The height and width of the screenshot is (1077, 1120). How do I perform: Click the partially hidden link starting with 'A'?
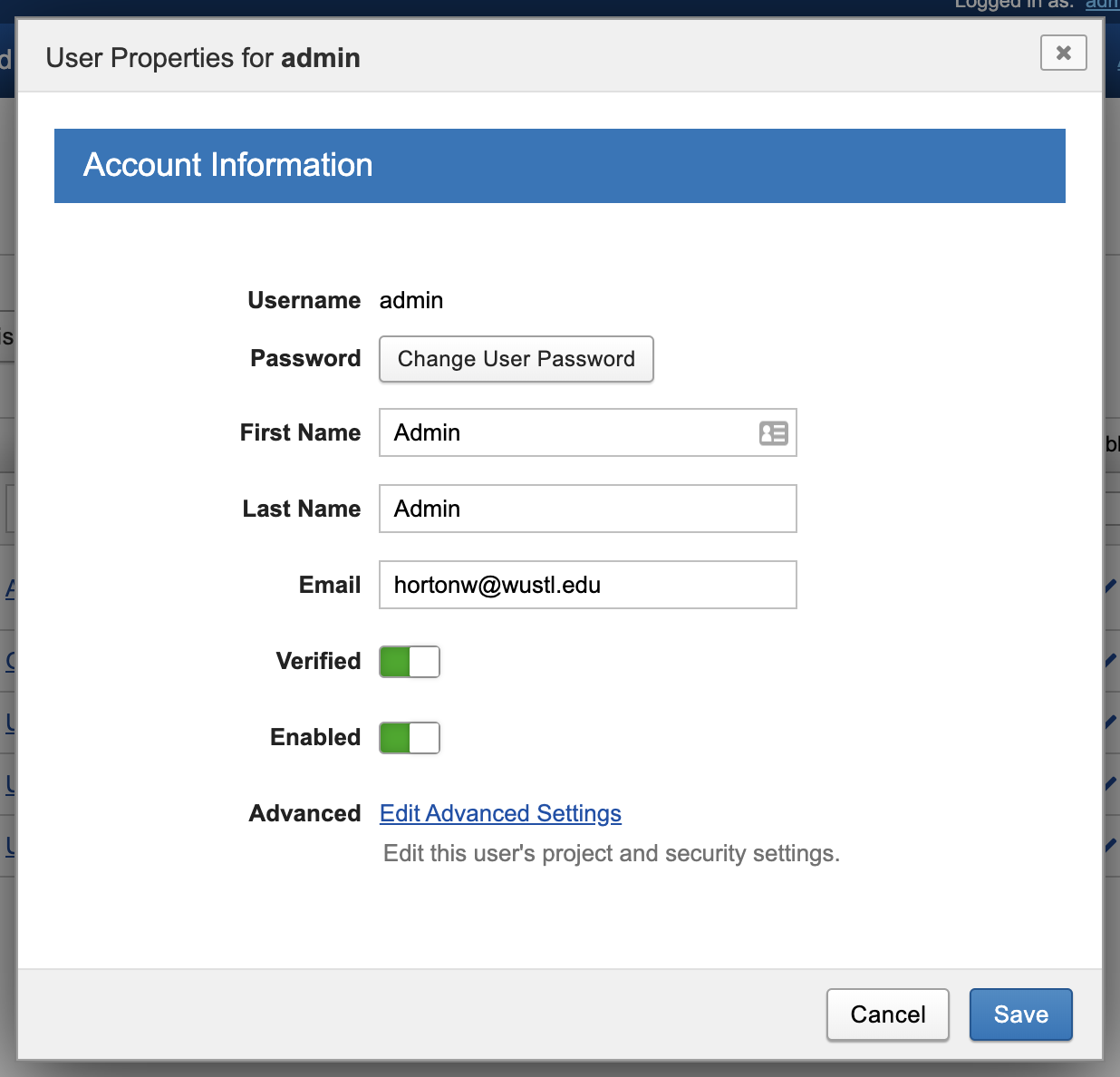pos(10,589)
